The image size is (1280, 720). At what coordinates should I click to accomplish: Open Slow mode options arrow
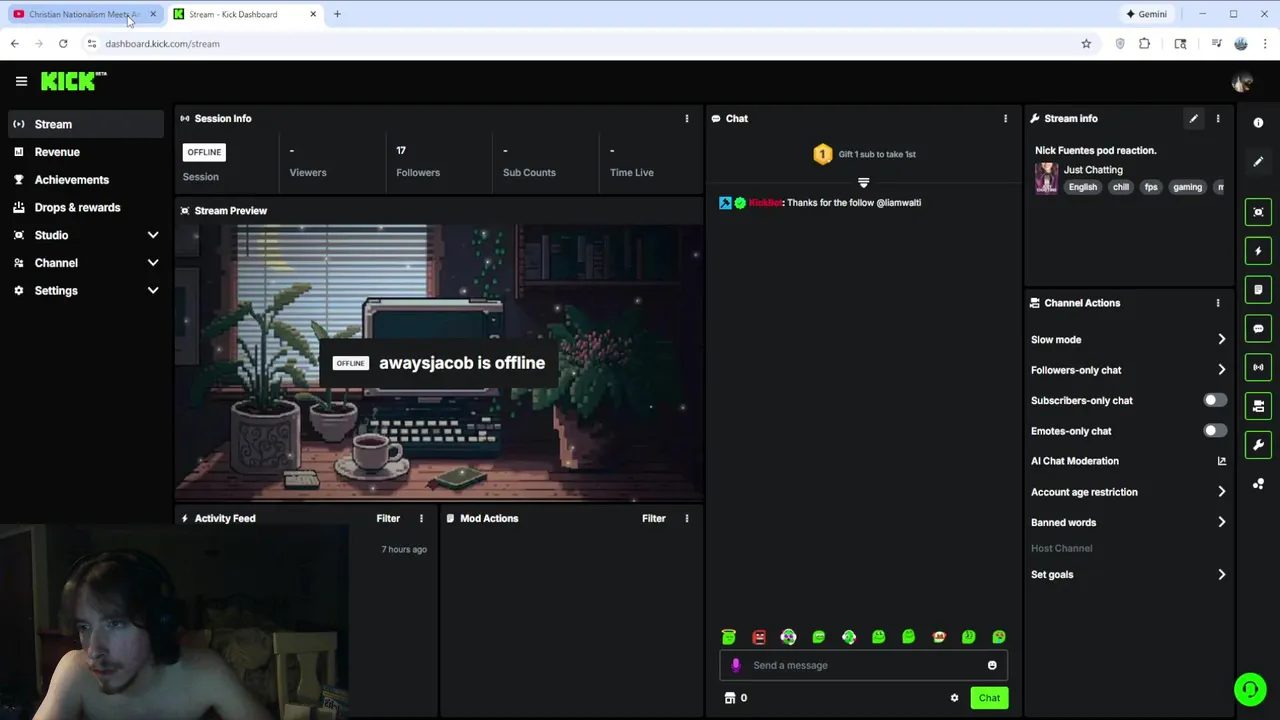pos(1221,340)
